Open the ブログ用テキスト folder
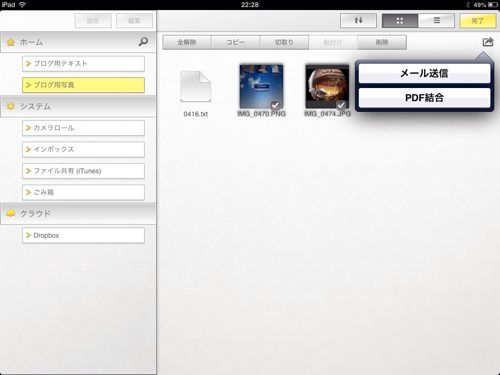 point(83,64)
